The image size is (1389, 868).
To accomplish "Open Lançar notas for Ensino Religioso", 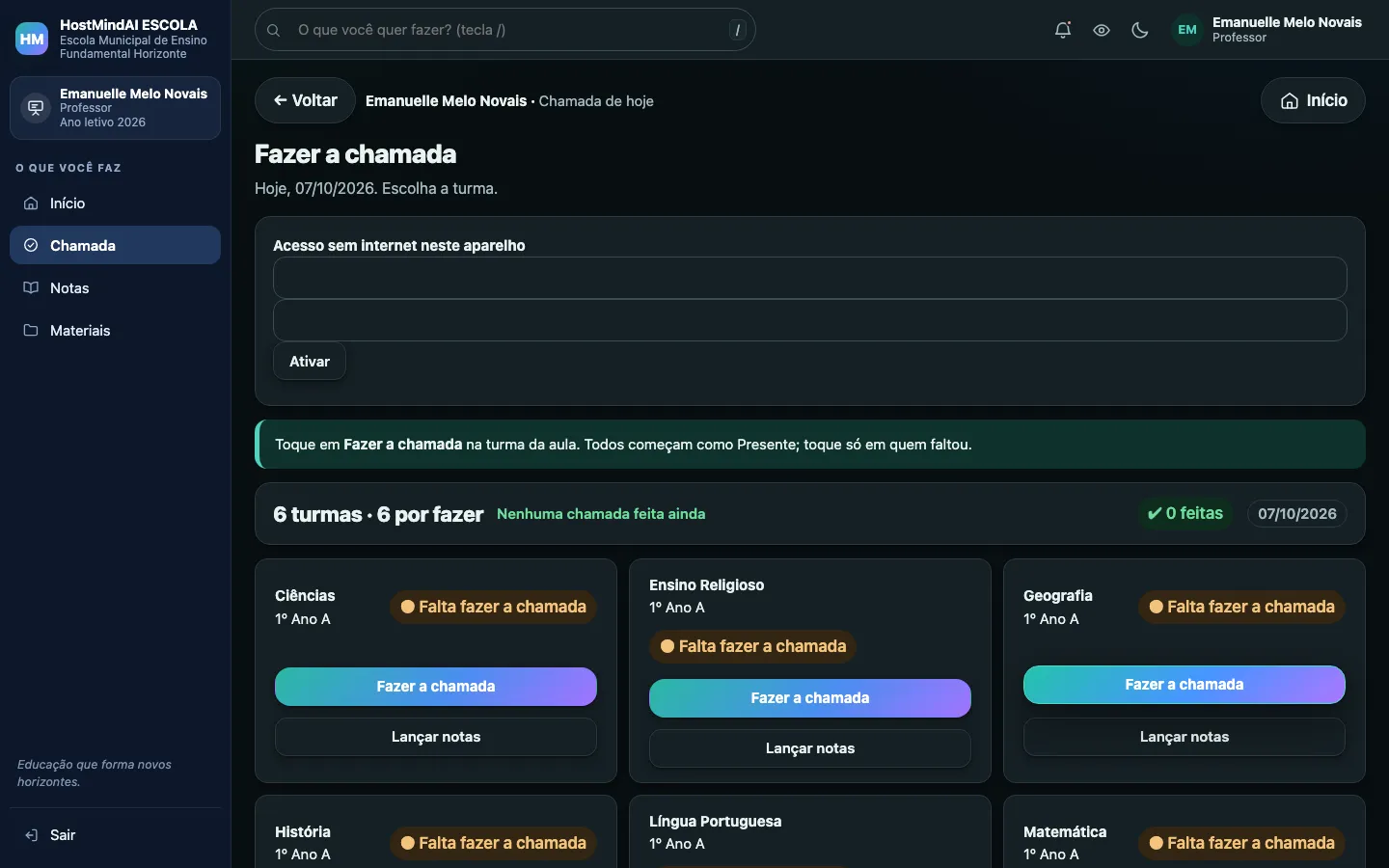I will click(x=810, y=748).
